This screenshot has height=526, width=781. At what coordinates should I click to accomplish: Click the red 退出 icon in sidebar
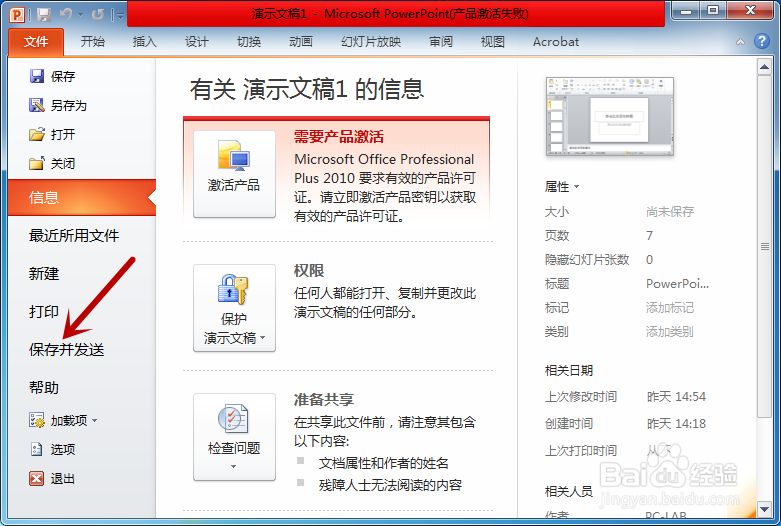37,479
